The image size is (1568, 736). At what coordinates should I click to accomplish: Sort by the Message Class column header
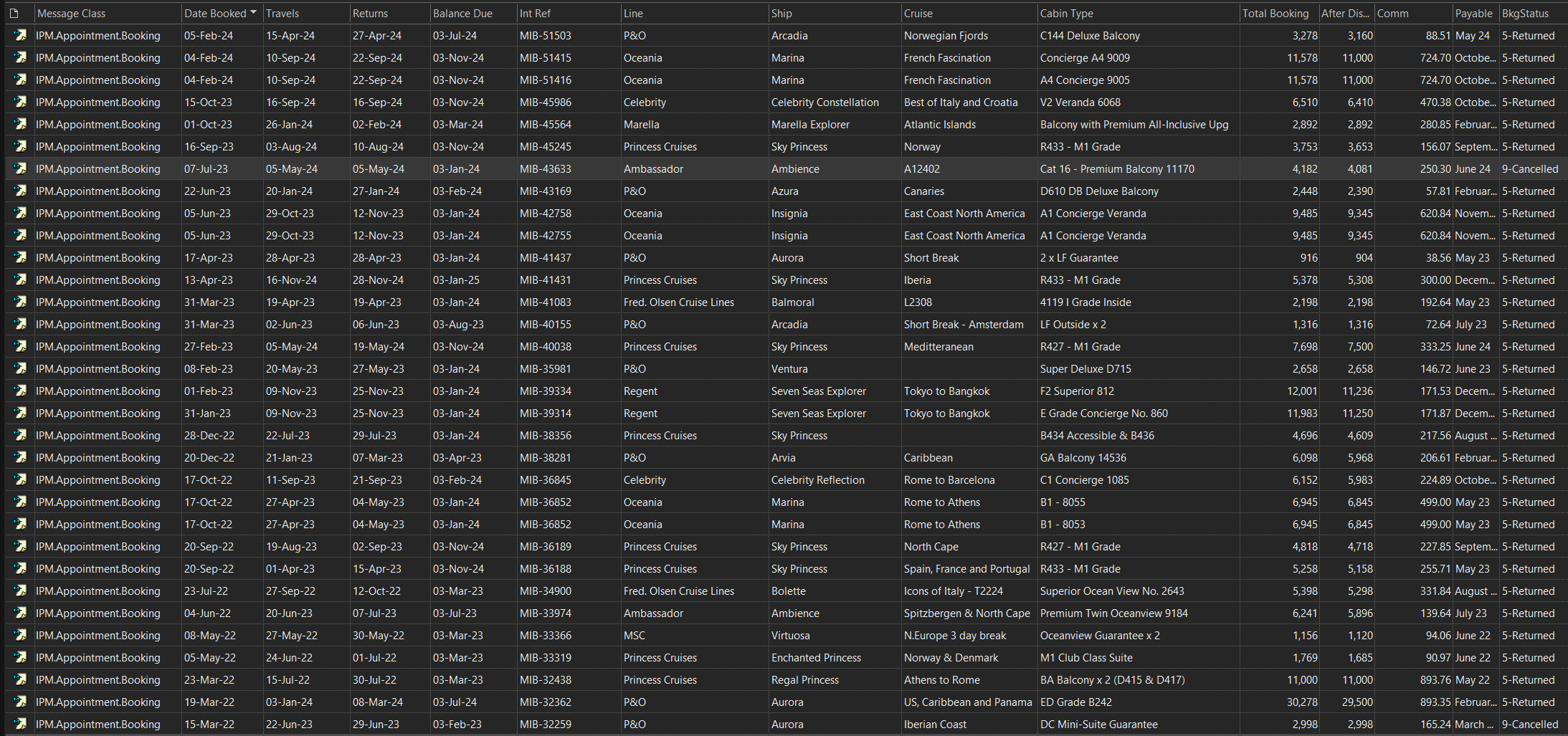pos(72,13)
